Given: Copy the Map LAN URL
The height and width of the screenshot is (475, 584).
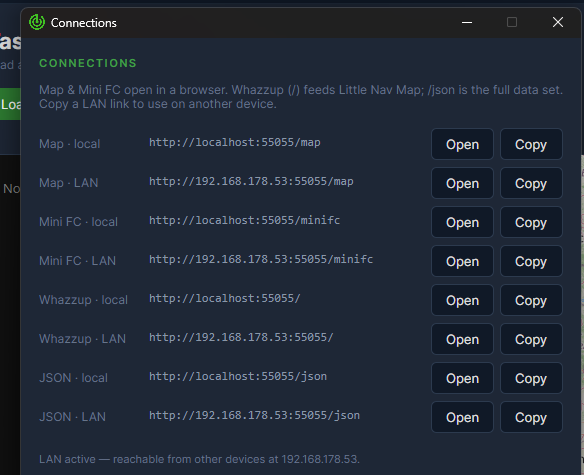Looking at the screenshot, I should pos(531,183).
